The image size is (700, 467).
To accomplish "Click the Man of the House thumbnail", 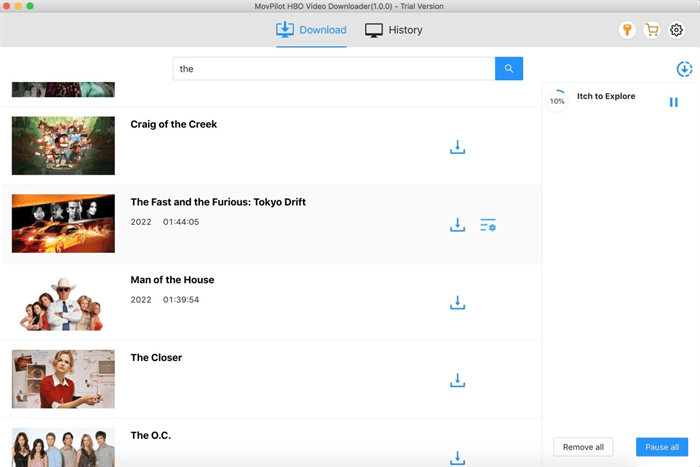I will pyautogui.click(x=63, y=301).
